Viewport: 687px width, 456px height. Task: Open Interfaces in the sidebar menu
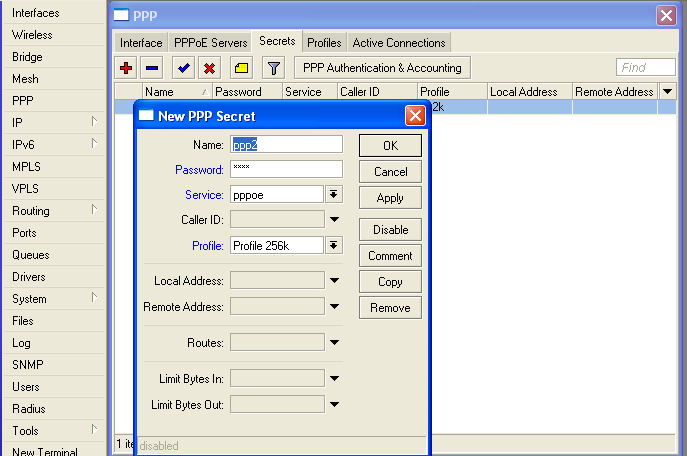point(53,13)
